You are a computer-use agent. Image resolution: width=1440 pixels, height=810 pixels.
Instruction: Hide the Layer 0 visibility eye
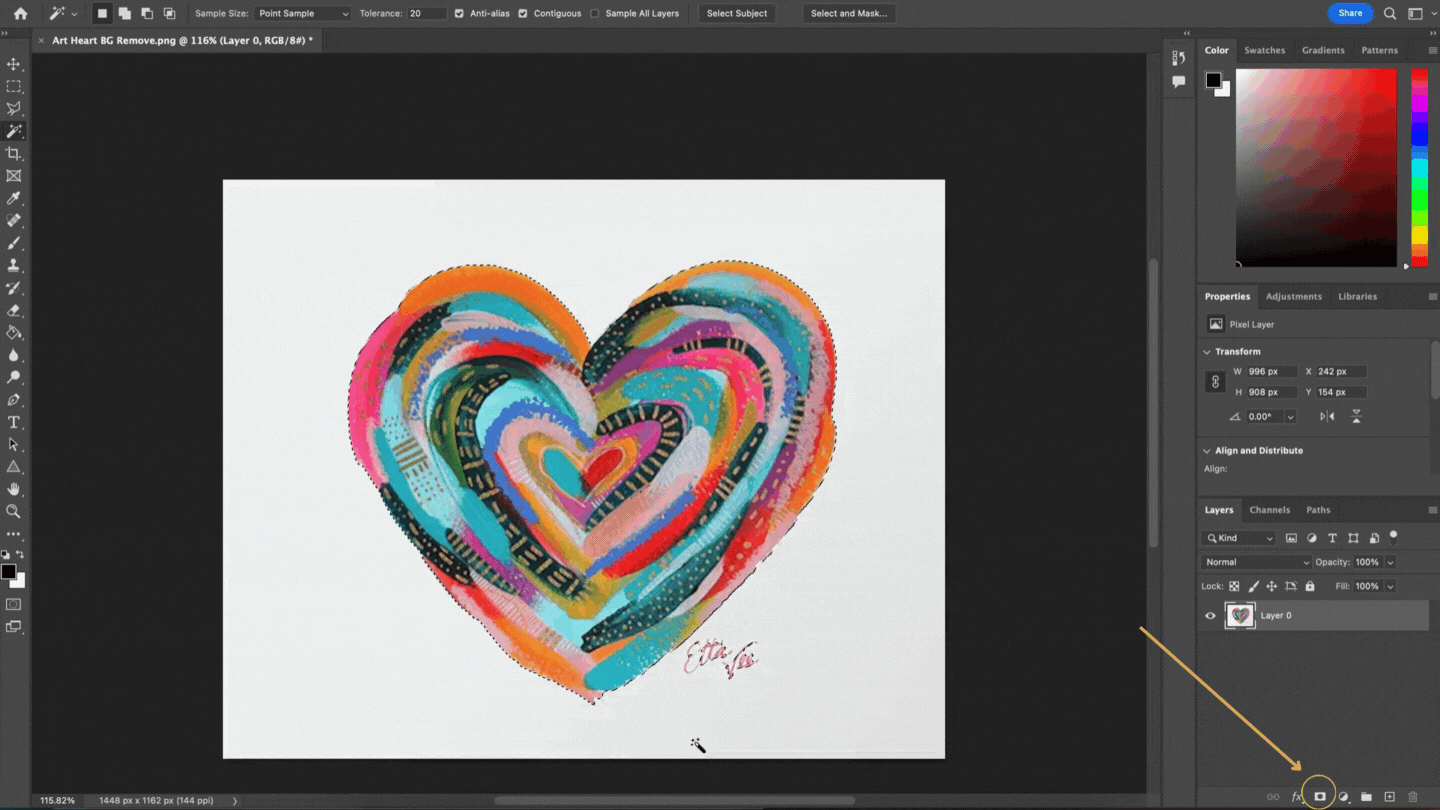(x=1210, y=615)
